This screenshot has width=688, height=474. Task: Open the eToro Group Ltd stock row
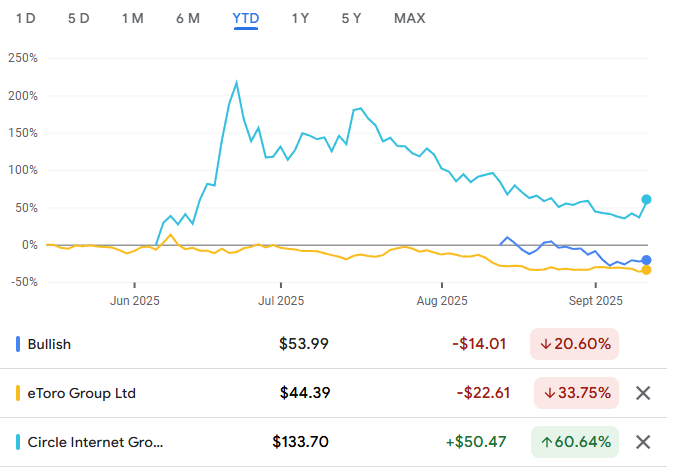[333, 393]
